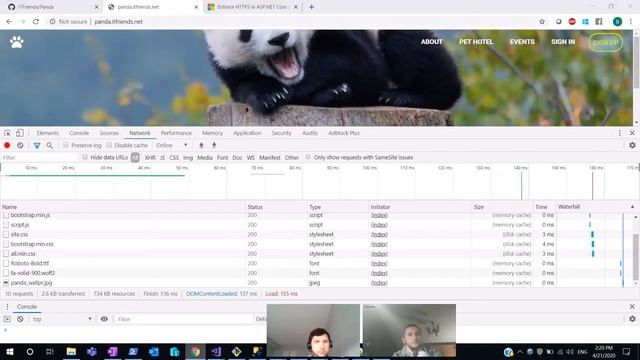Enable Disable cache checkbox
The height and width of the screenshot is (360, 640).
109,145
